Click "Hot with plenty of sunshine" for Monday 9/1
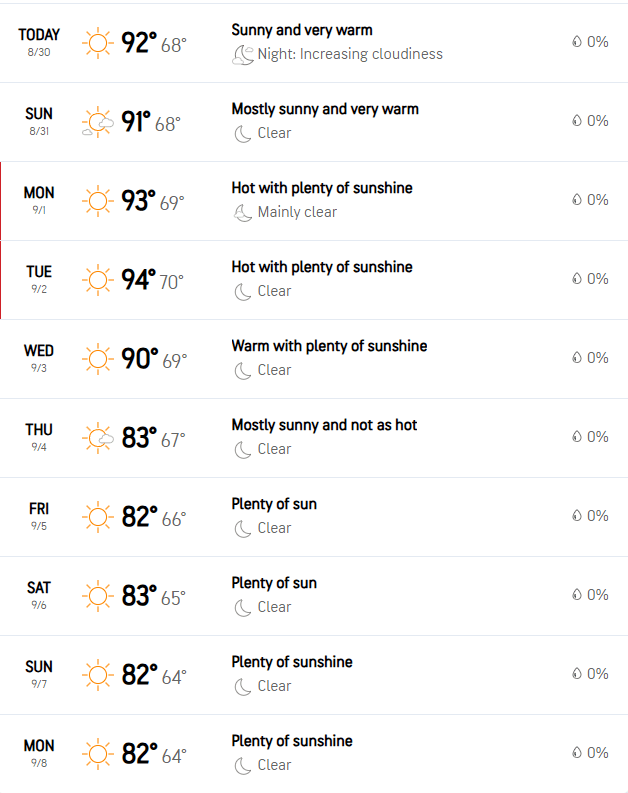This screenshot has width=628, height=793. (x=322, y=188)
